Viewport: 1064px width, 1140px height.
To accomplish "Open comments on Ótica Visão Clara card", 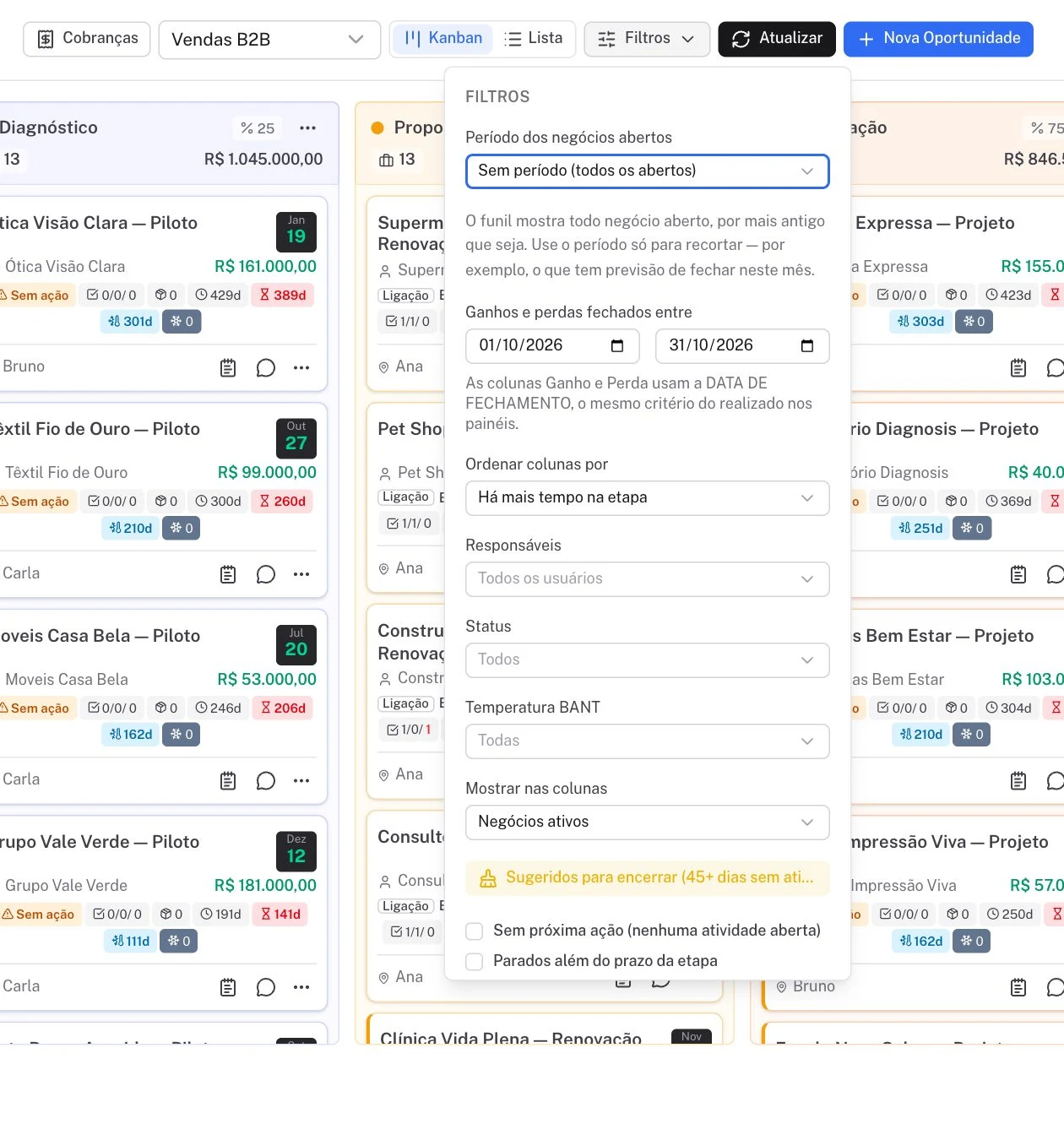I will tap(266, 368).
